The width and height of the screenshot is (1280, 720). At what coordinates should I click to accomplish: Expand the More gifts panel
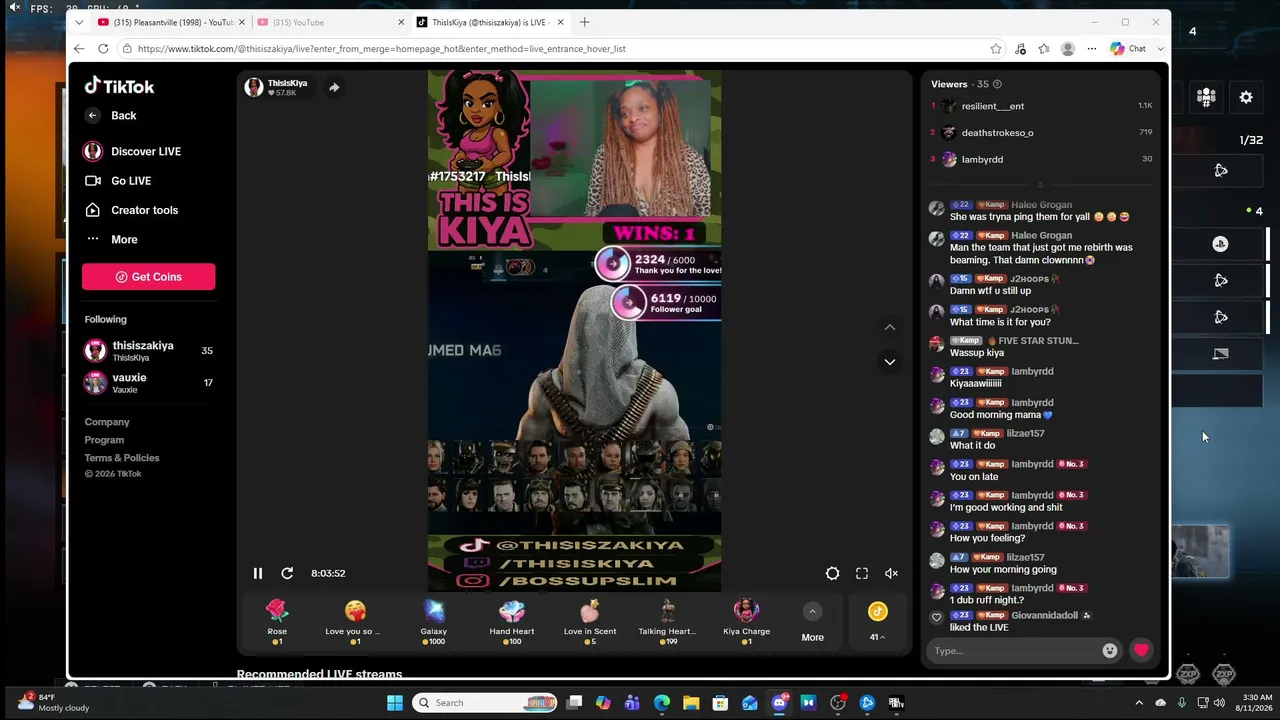coord(812,621)
